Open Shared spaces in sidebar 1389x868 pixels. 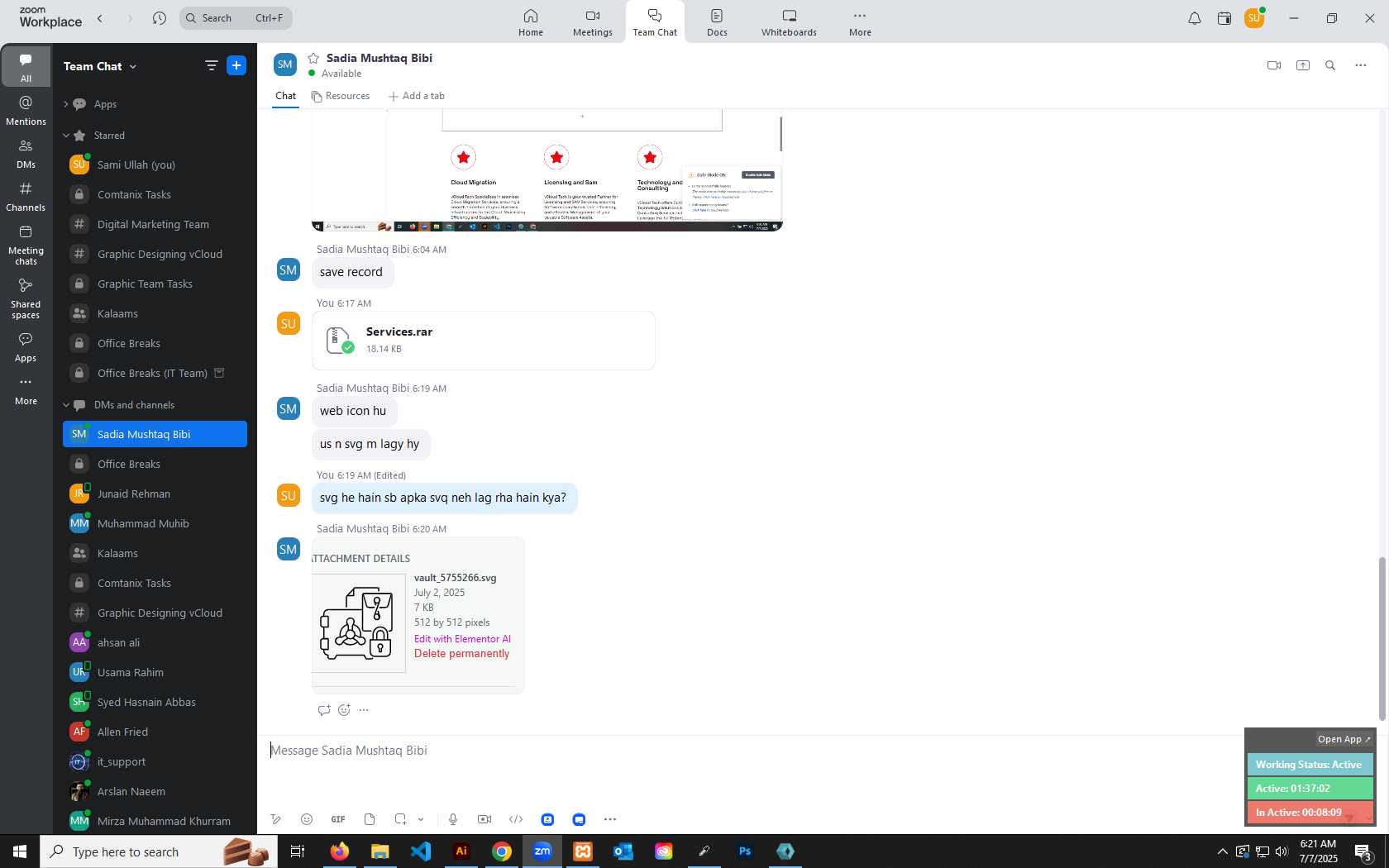pos(26,298)
